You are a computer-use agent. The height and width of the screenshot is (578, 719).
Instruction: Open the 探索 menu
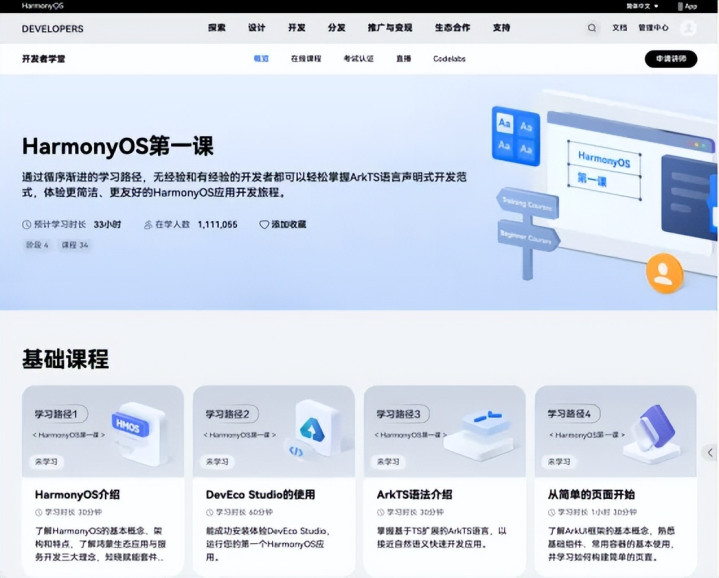216,28
